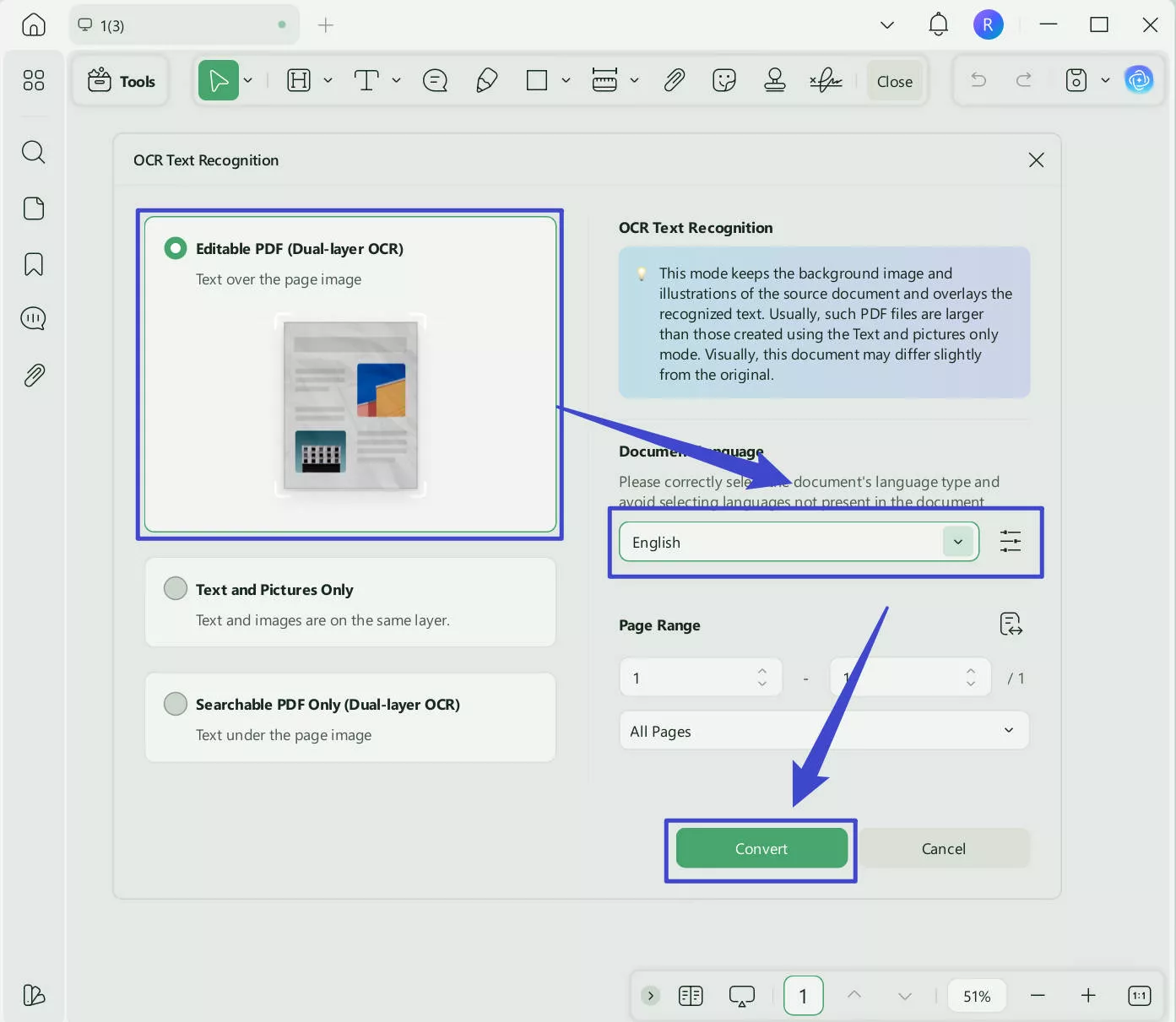The image size is (1176, 1022).
Task: Expand the English language dropdown
Action: pyautogui.click(x=957, y=542)
